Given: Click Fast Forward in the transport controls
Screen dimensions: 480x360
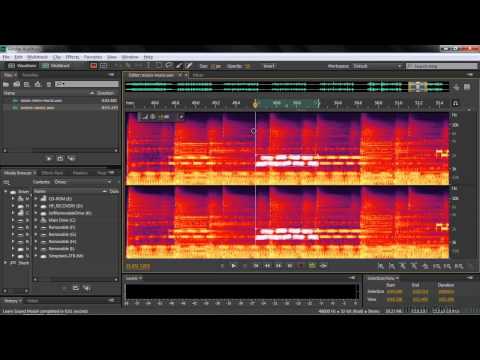Looking at the screenshot, I should tap(279, 266).
